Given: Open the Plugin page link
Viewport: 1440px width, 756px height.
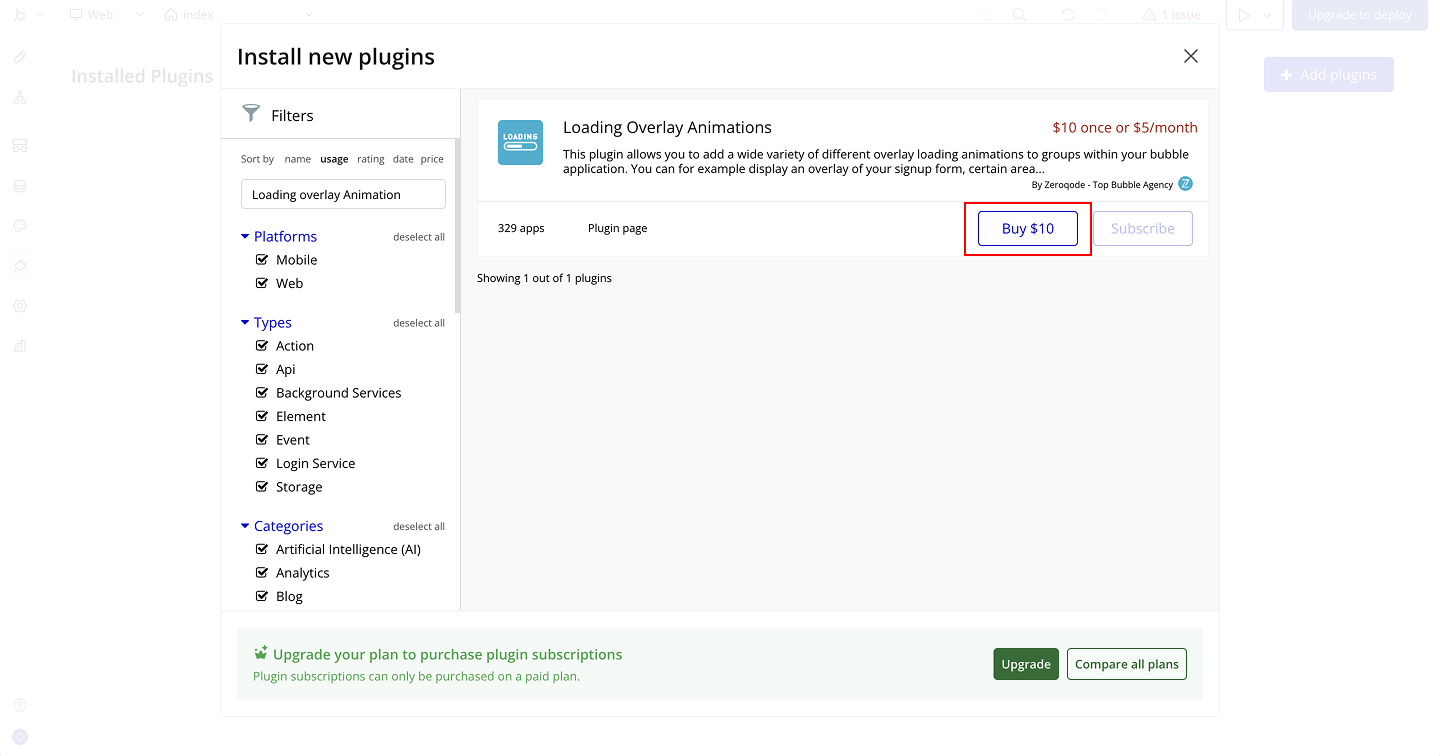Looking at the screenshot, I should point(617,228).
